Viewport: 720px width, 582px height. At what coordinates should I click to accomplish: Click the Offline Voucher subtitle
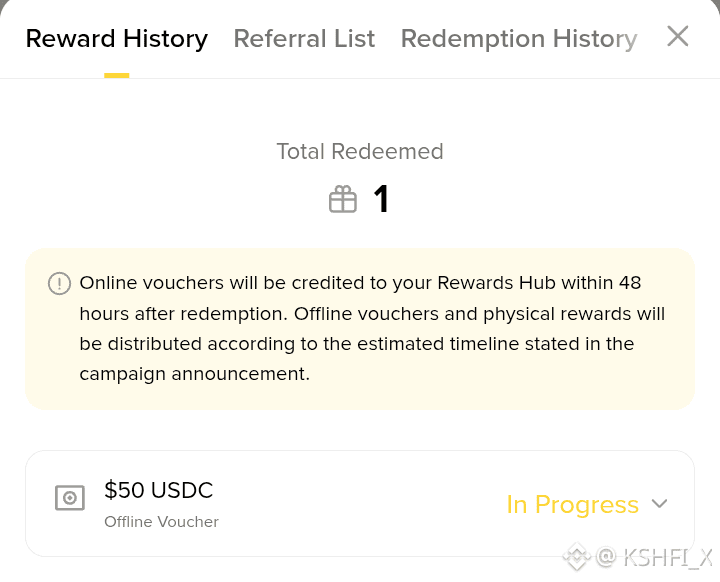point(161,522)
